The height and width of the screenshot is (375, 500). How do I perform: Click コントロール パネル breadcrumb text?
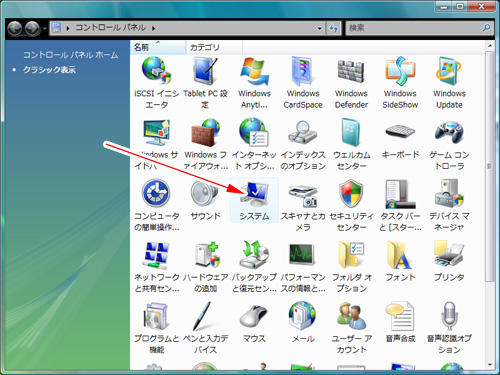tap(110, 28)
